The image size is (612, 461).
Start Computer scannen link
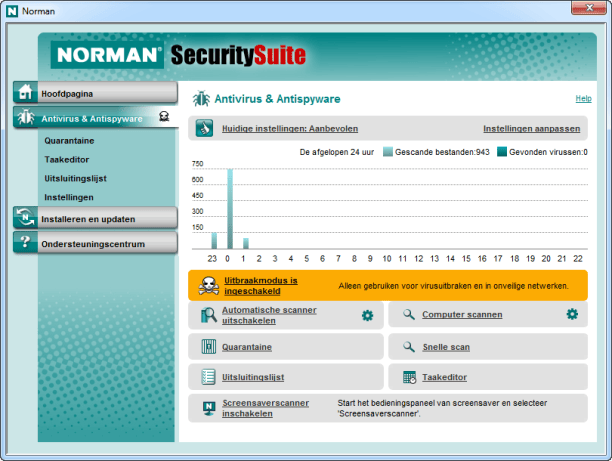coord(462,314)
